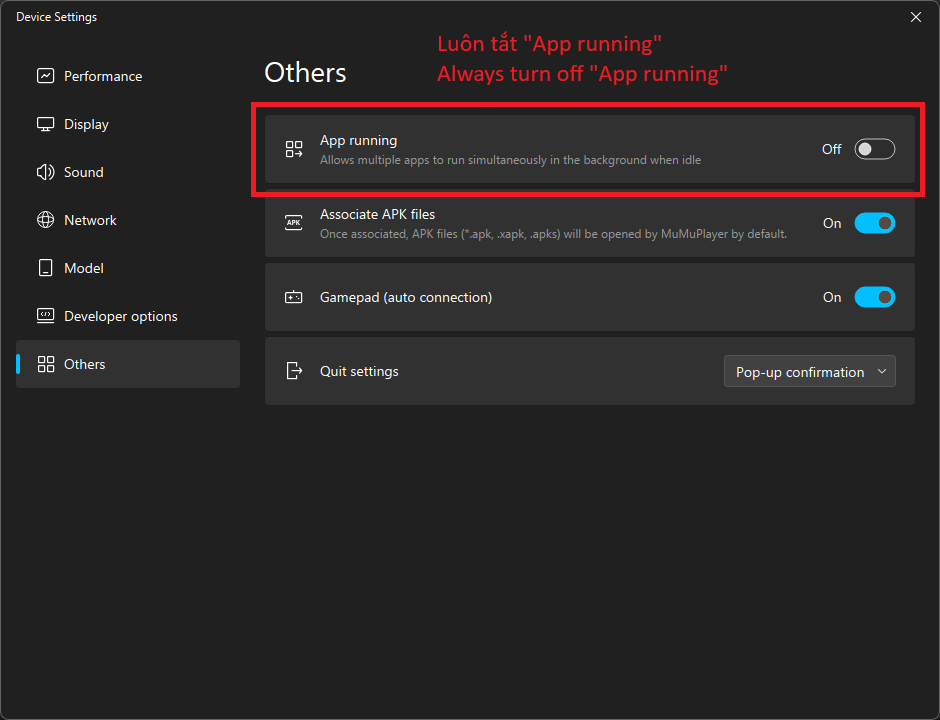Click the Performance chart icon in sidebar
This screenshot has width=940, height=720.
point(46,76)
